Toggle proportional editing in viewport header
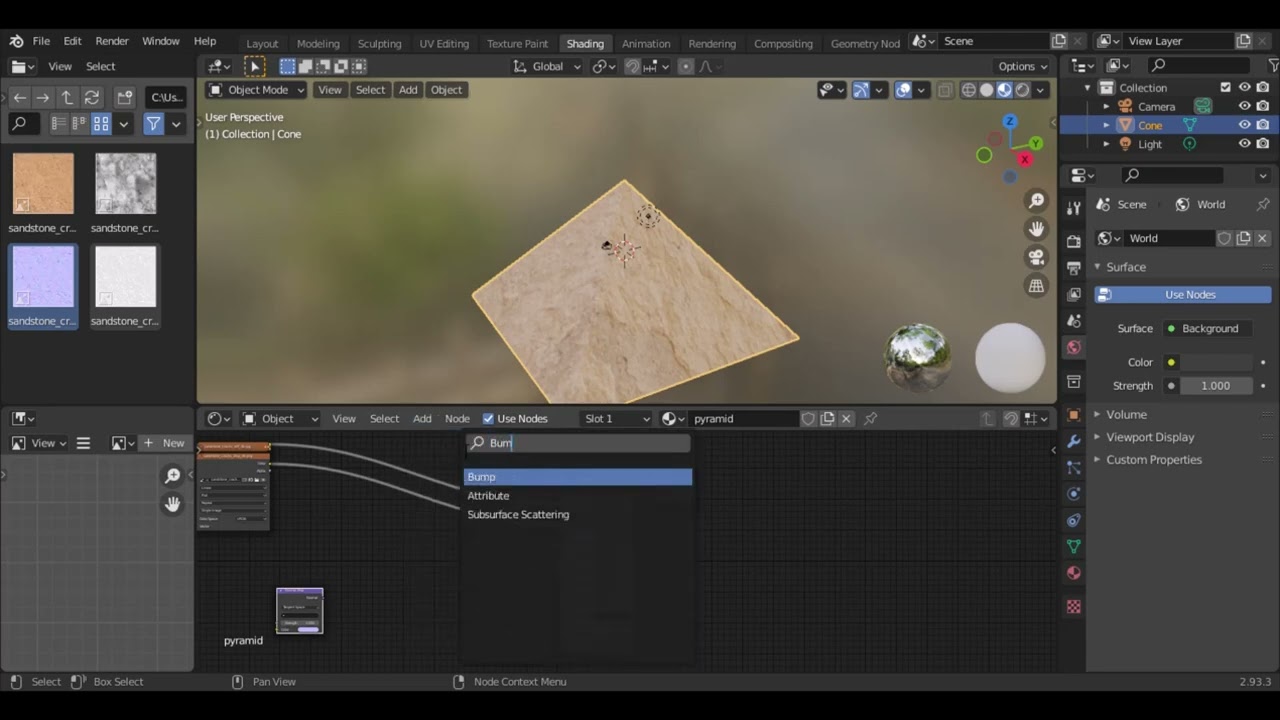This screenshot has height=720, width=1280. (x=685, y=66)
